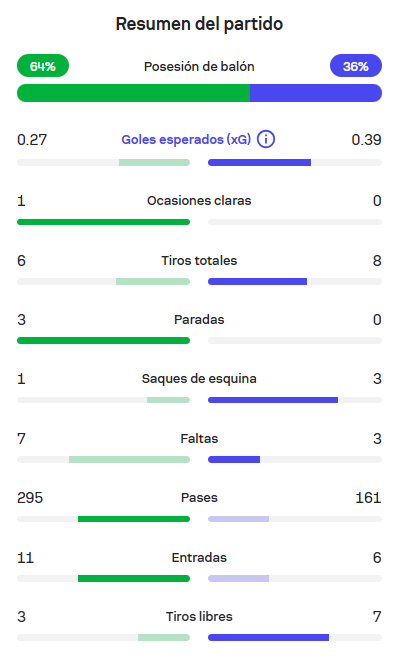Click the Saques de esquina blue bar
Image resolution: width=398 pixels, height=672 pixels.
point(273,400)
